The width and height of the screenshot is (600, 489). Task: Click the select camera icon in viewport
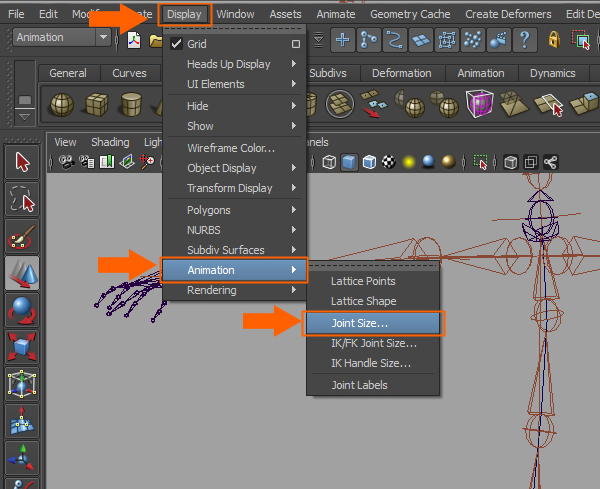click(x=67, y=162)
